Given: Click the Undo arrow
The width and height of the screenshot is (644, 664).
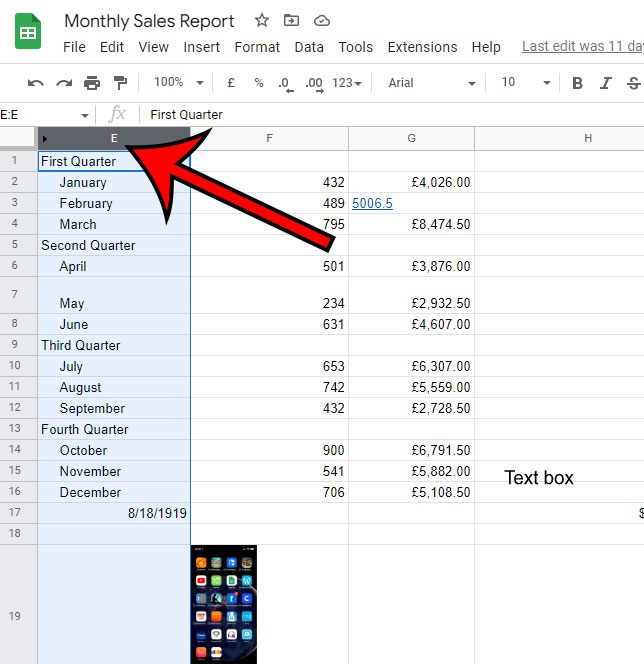Looking at the screenshot, I should tap(36, 83).
